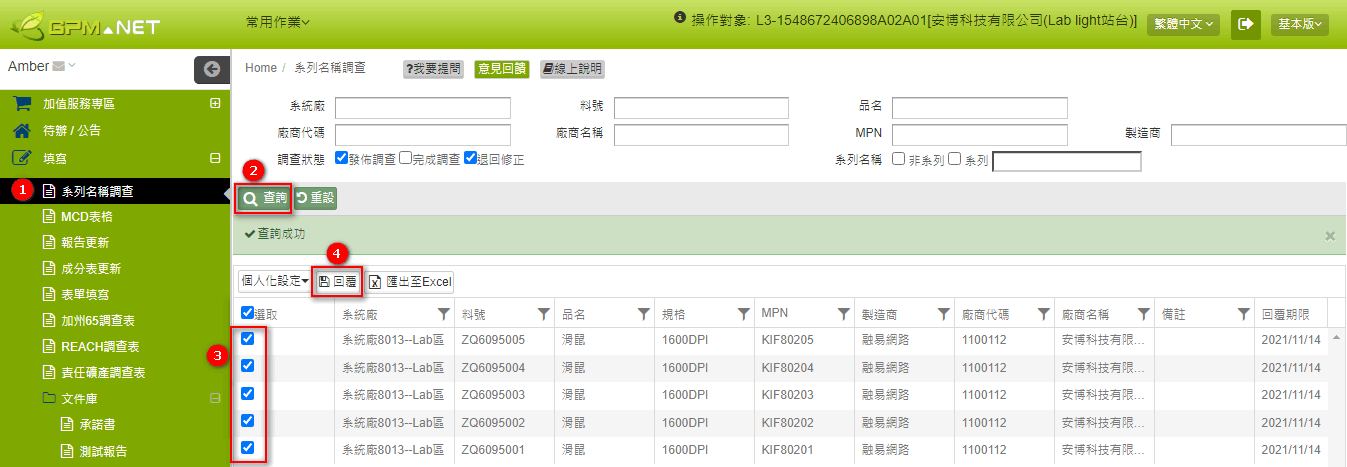
Task: Click the shopping cart icon for 加值服務專區
Action: point(21,104)
